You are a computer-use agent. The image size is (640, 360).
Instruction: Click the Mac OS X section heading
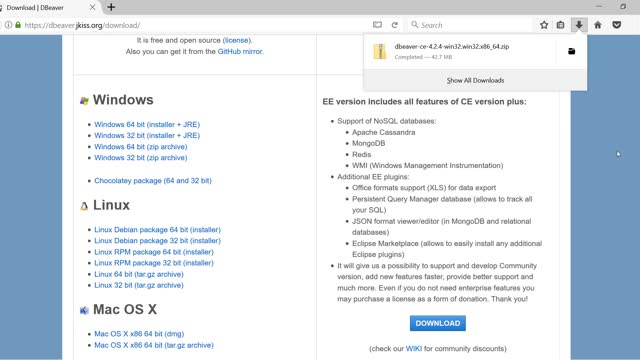pyautogui.click(x=124, y=309)
